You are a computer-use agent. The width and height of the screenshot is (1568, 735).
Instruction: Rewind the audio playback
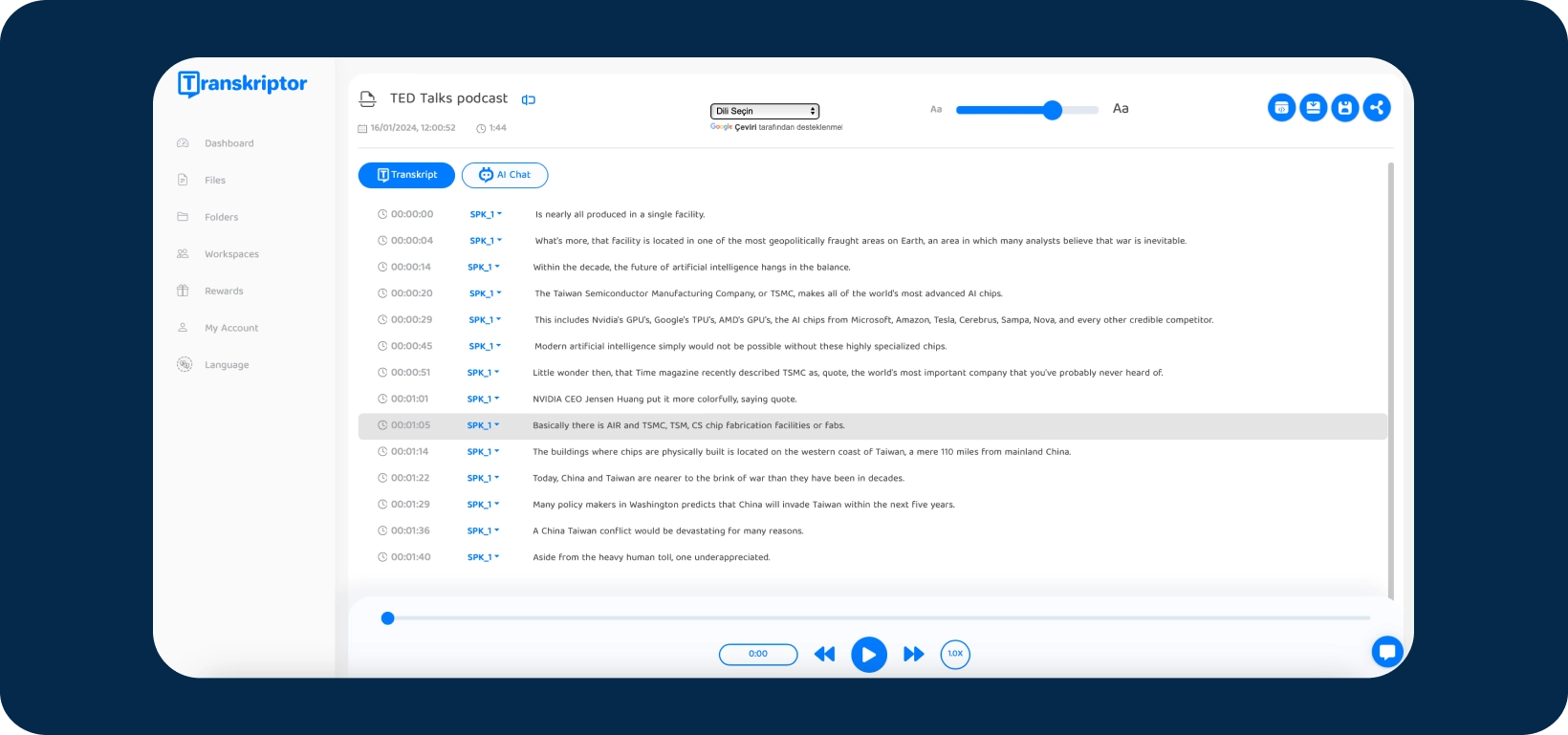(x=824, y=655)
